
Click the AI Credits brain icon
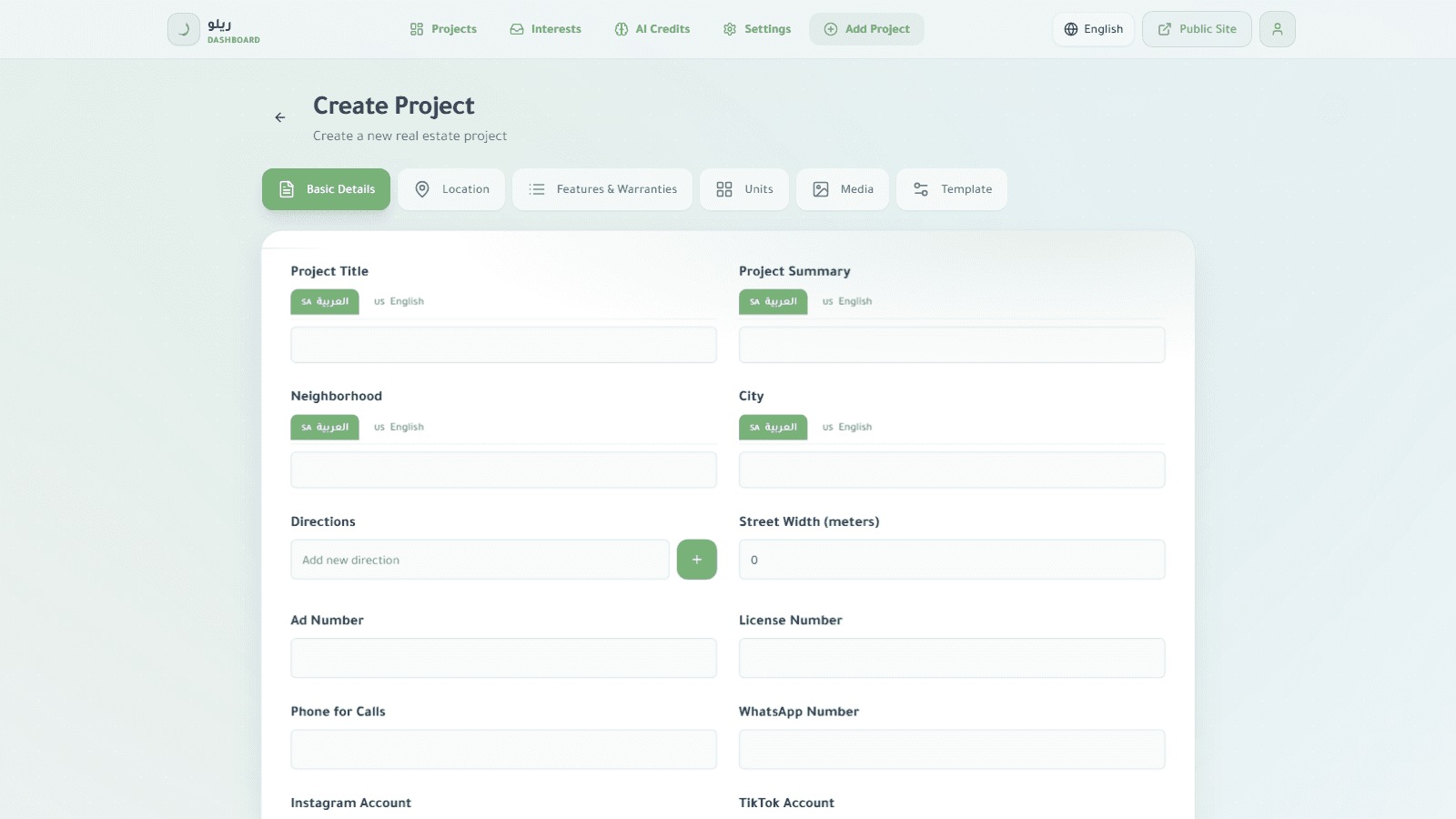622,29
